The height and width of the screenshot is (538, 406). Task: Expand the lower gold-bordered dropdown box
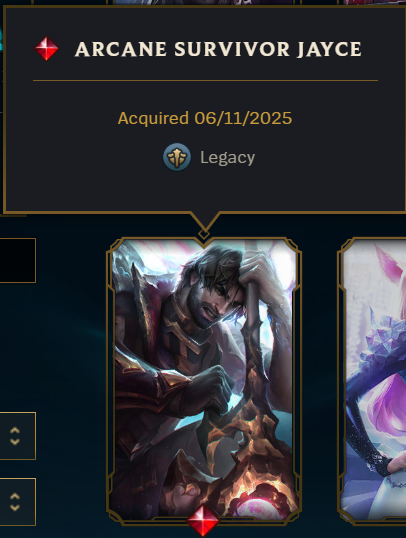point(18,502)
